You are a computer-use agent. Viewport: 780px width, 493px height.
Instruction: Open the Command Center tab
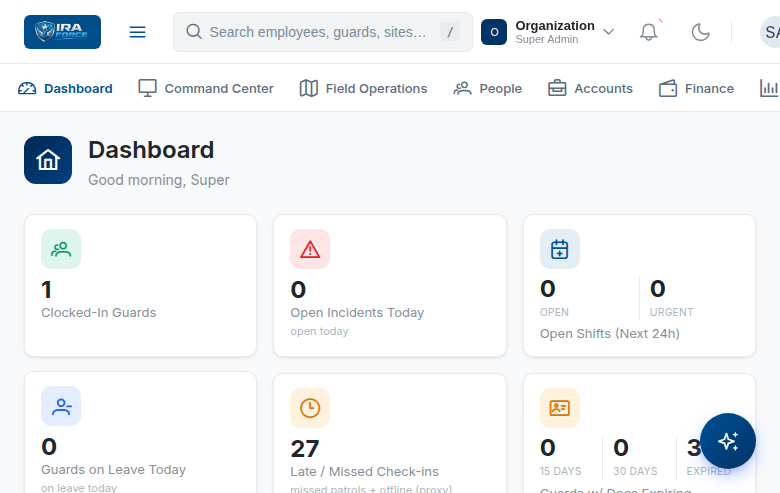206,88
